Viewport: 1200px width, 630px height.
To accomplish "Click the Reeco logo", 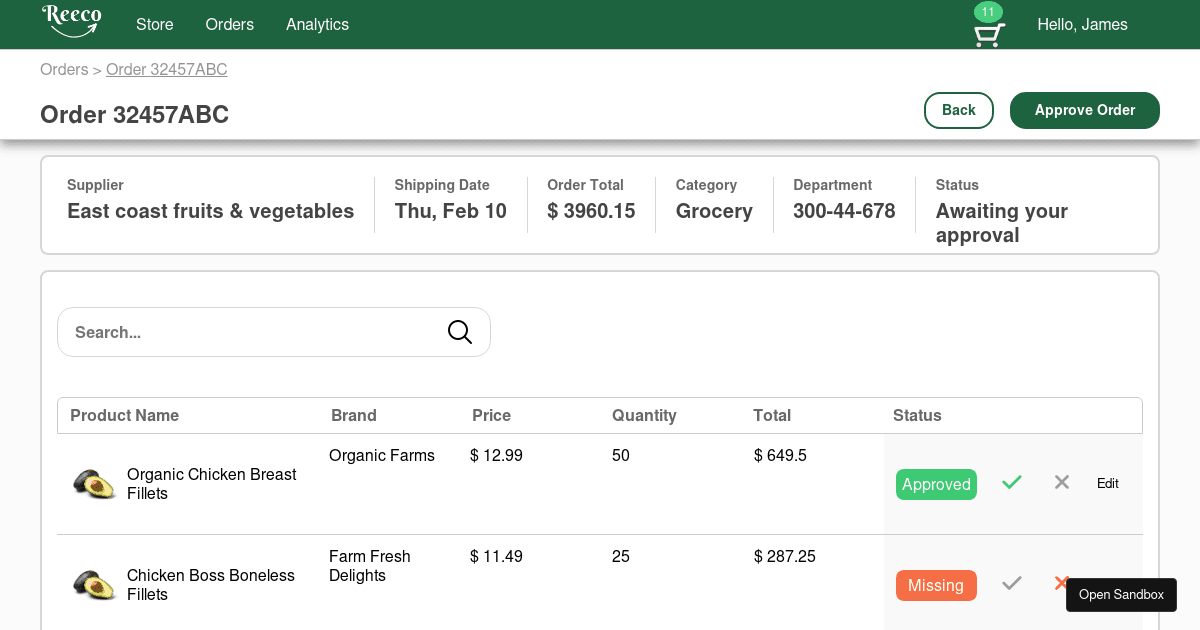I will coord(71,22).
